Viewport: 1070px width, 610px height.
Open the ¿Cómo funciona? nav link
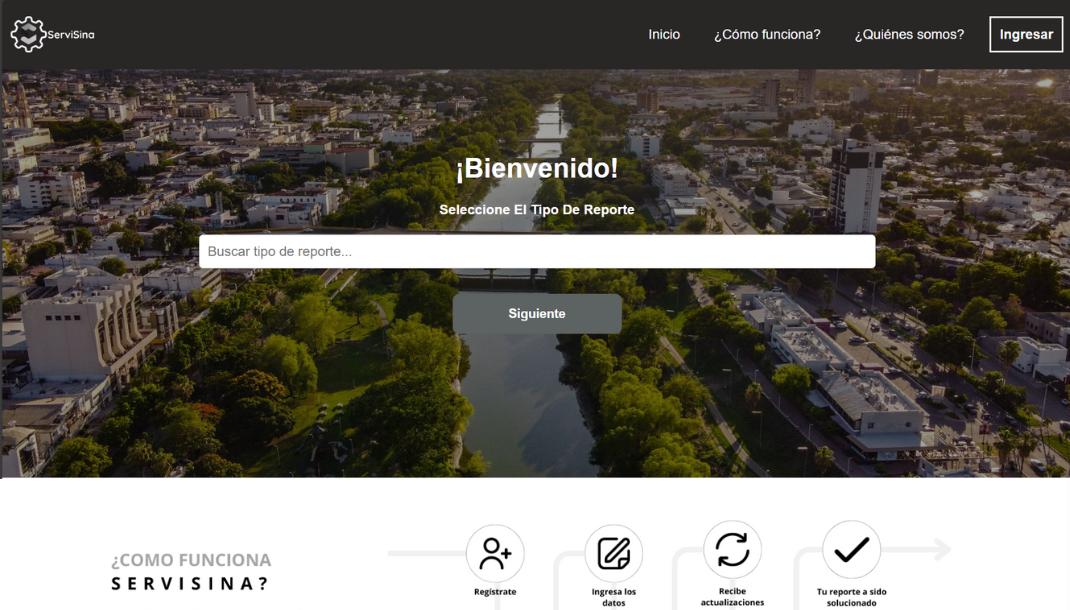click(x=766, y=34)
